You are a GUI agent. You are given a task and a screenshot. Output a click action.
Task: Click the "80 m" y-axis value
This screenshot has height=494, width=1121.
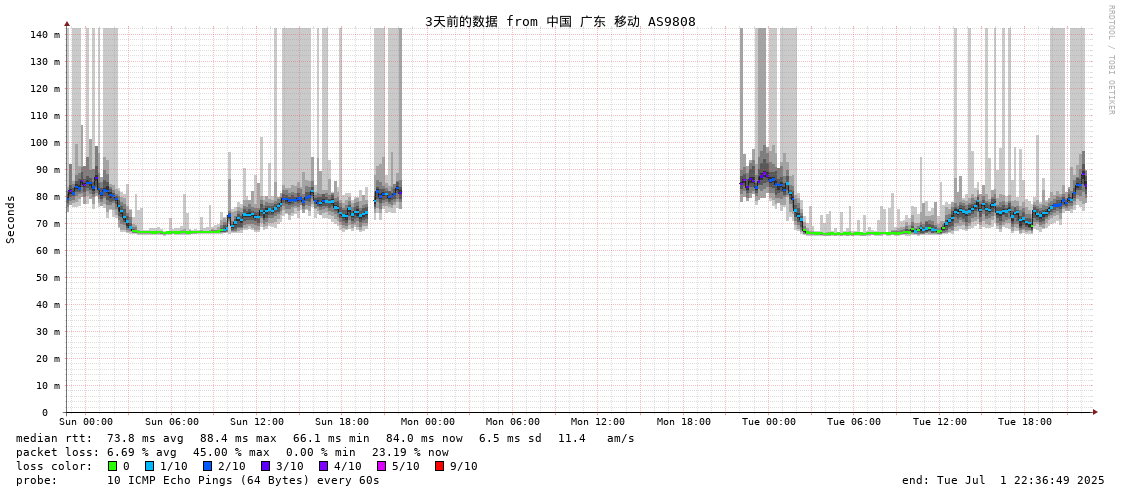(x=49, y=197)
